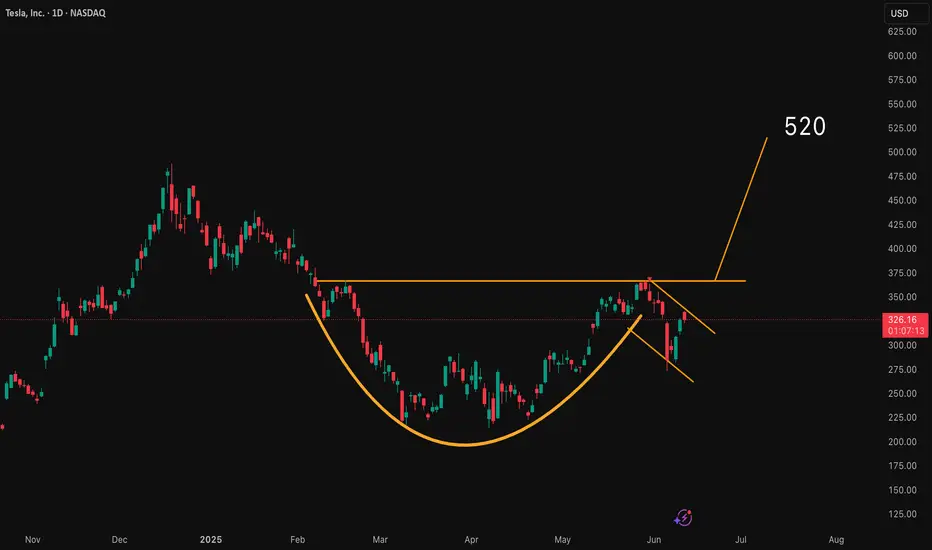Click the 250.00 price axis label
This screenshot has height=550, width=932.
[x=902, y=394]
